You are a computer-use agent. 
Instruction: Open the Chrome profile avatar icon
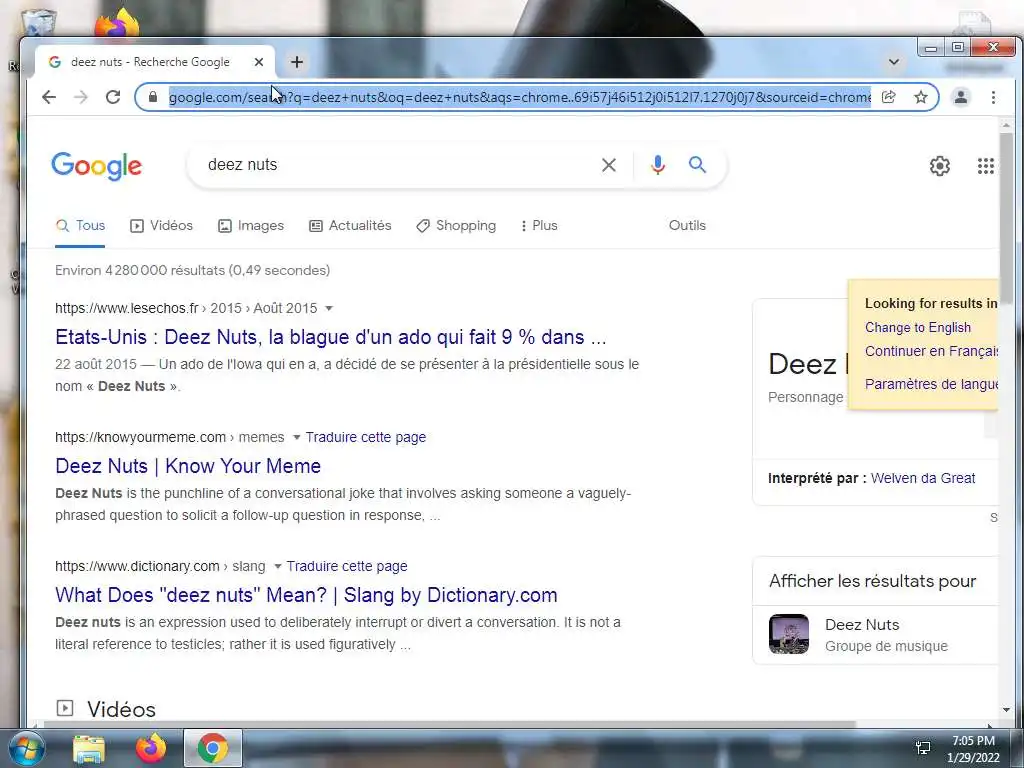[961, 97]
